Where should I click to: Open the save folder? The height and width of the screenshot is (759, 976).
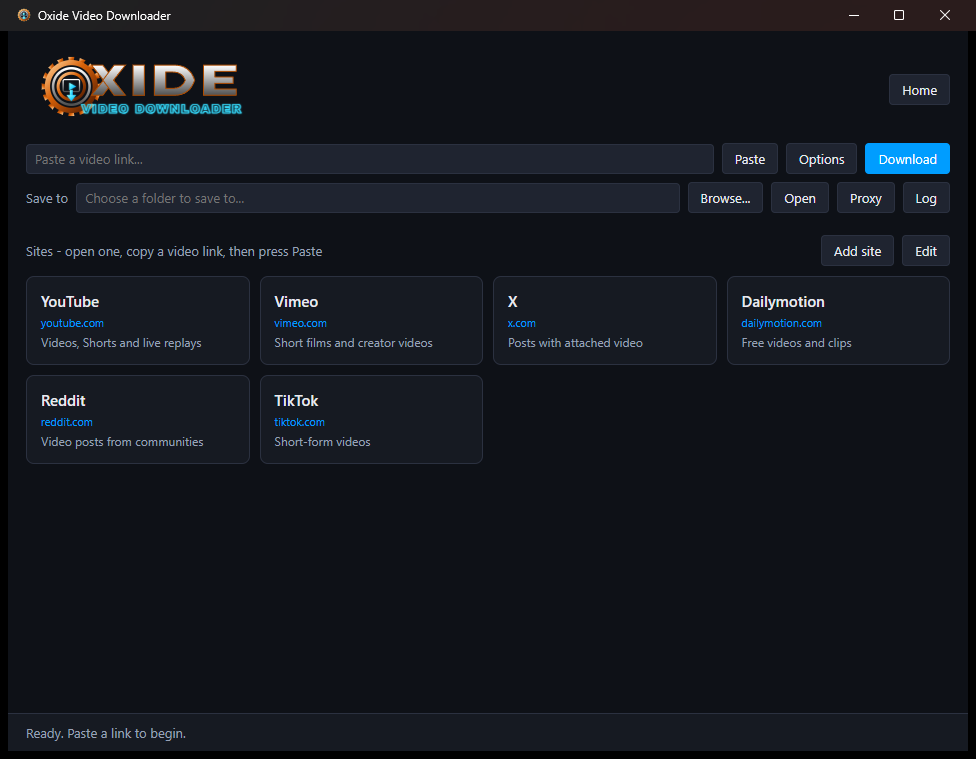point(799,198)
